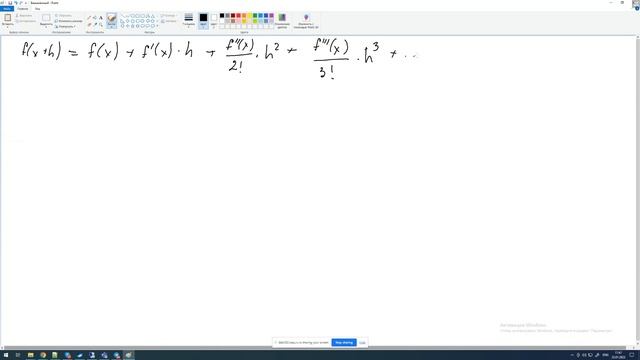Select the Fill with color bucket tool
The image size is (640, 360).
pos(95,18)
